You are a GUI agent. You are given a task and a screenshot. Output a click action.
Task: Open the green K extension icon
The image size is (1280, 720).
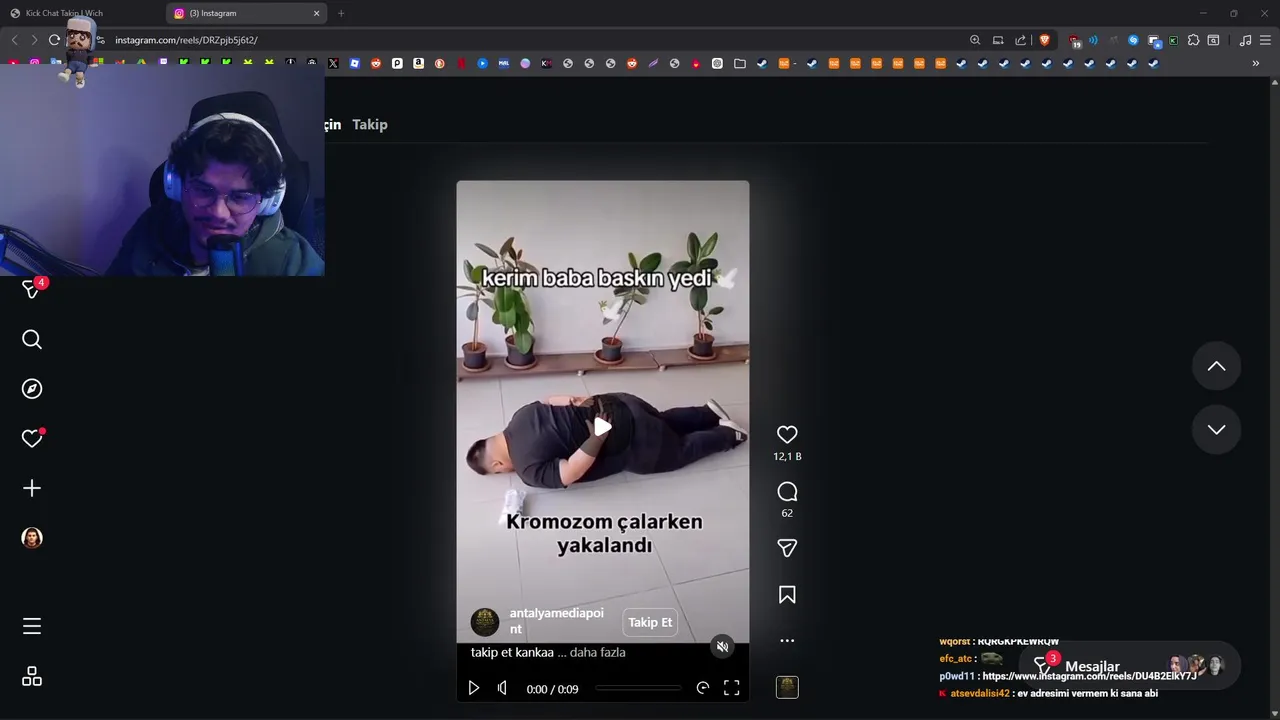pyautogui.click(x=1173, y=40)
